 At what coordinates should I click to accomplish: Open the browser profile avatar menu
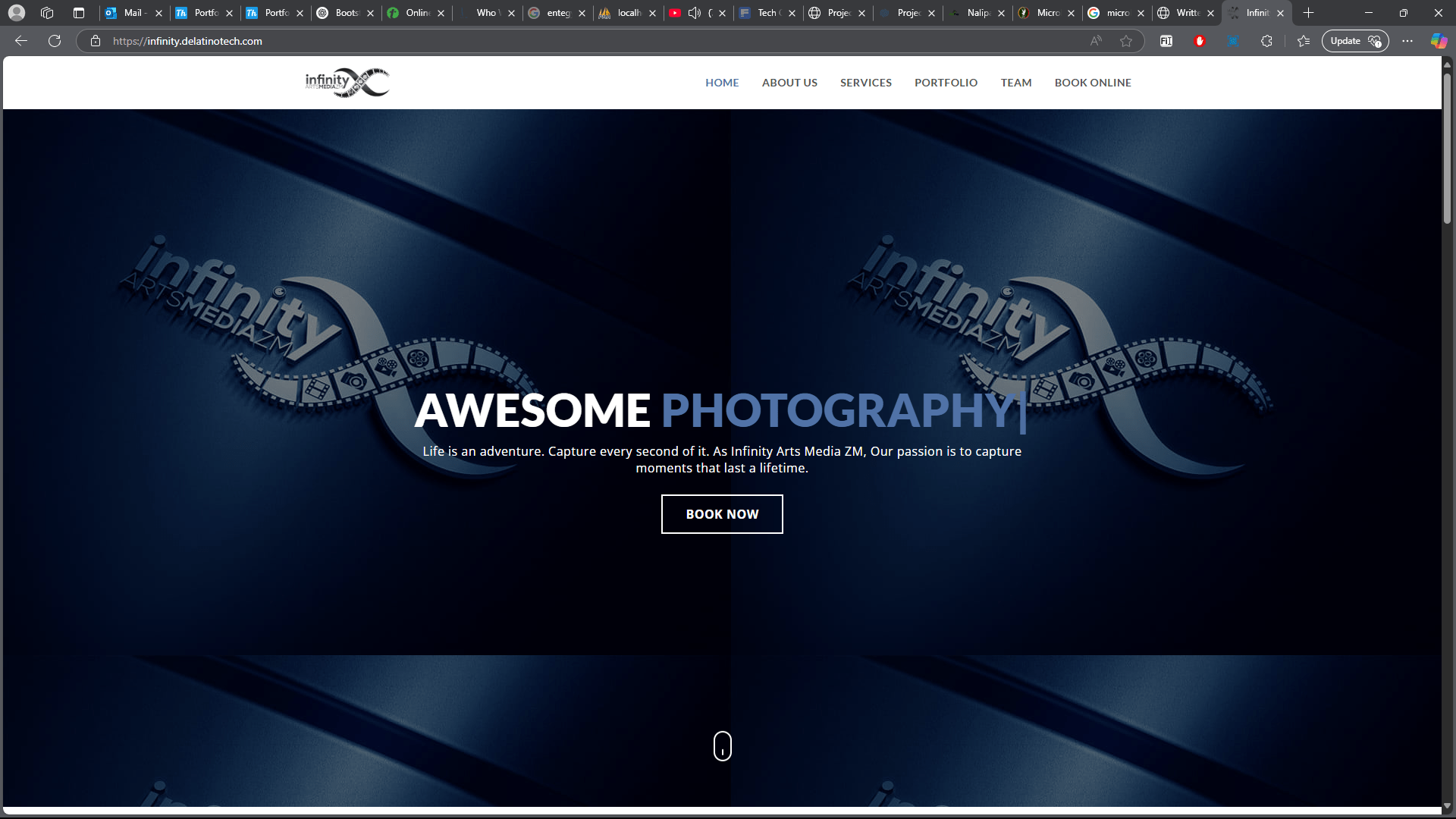[17, 13]
